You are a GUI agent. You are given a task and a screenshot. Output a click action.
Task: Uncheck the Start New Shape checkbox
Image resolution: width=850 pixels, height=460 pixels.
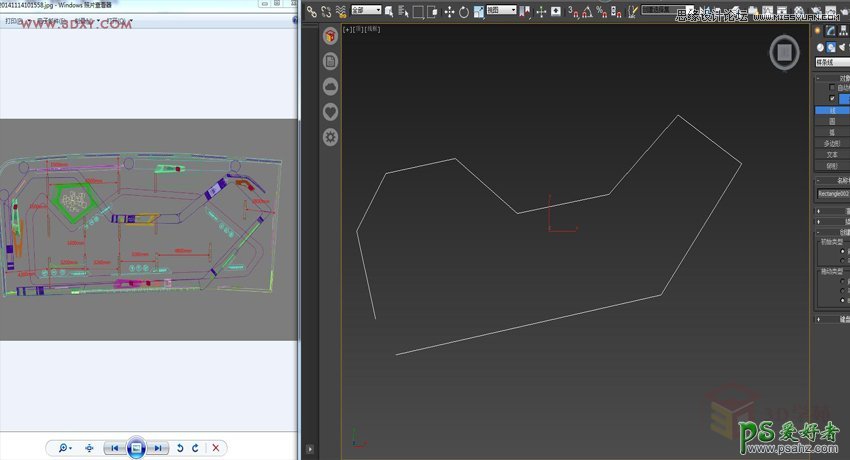[832, 99]
